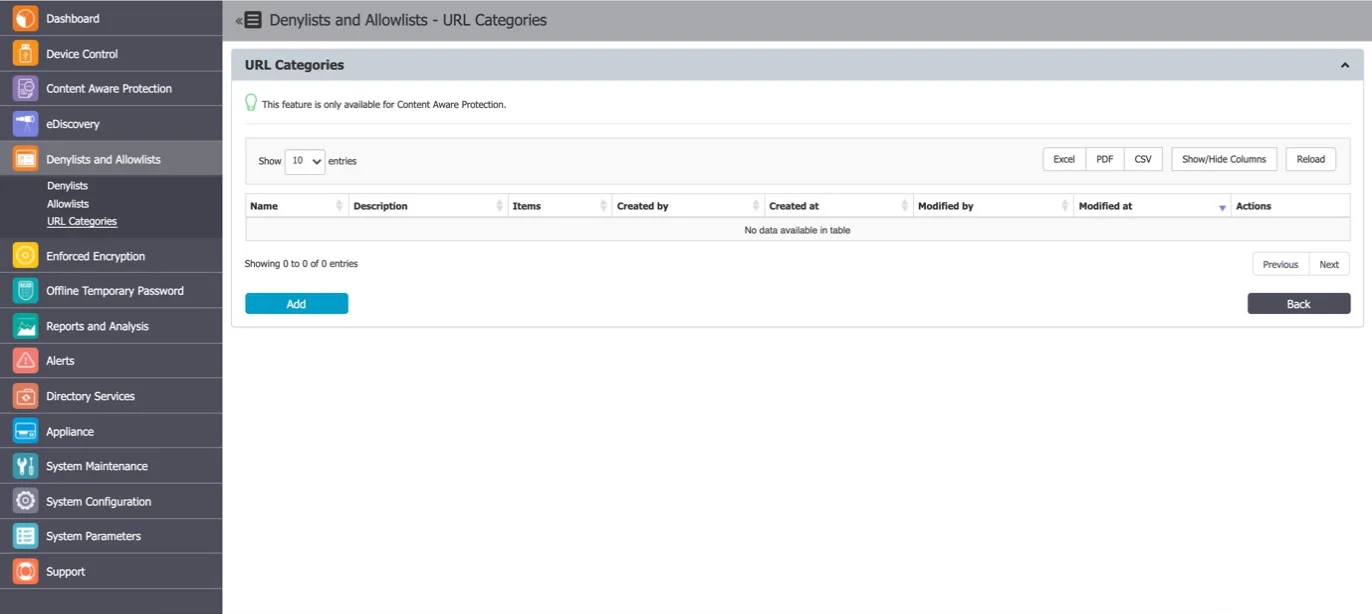1372x614 pixels.
Task: Open Show/Hide Columns options
Action: (x=1224, y=159)
